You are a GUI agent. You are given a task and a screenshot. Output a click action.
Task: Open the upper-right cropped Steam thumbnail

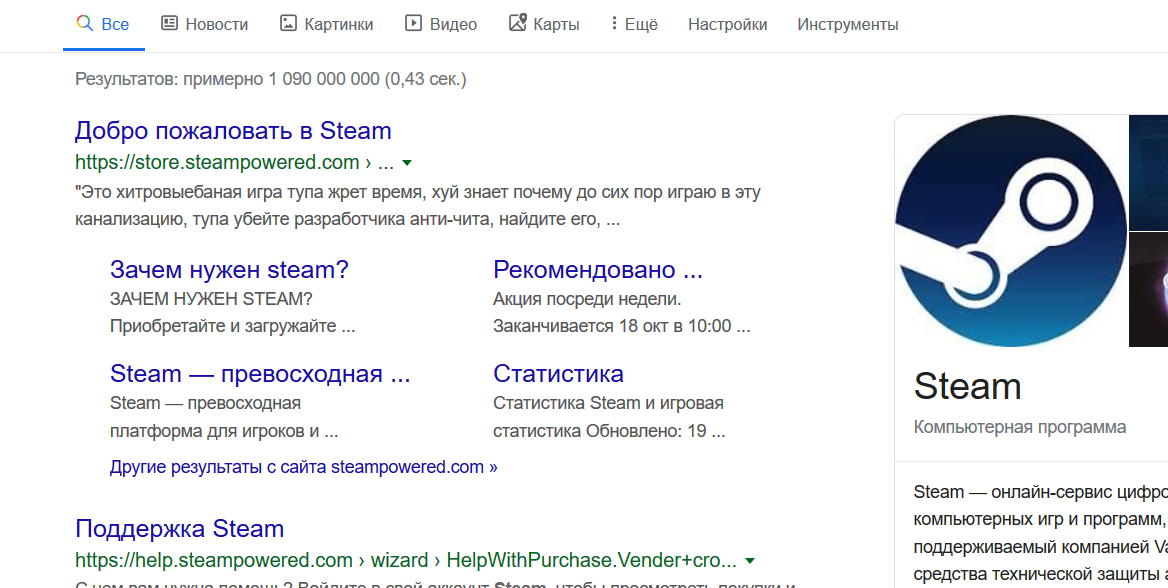tap(1149, 172)
